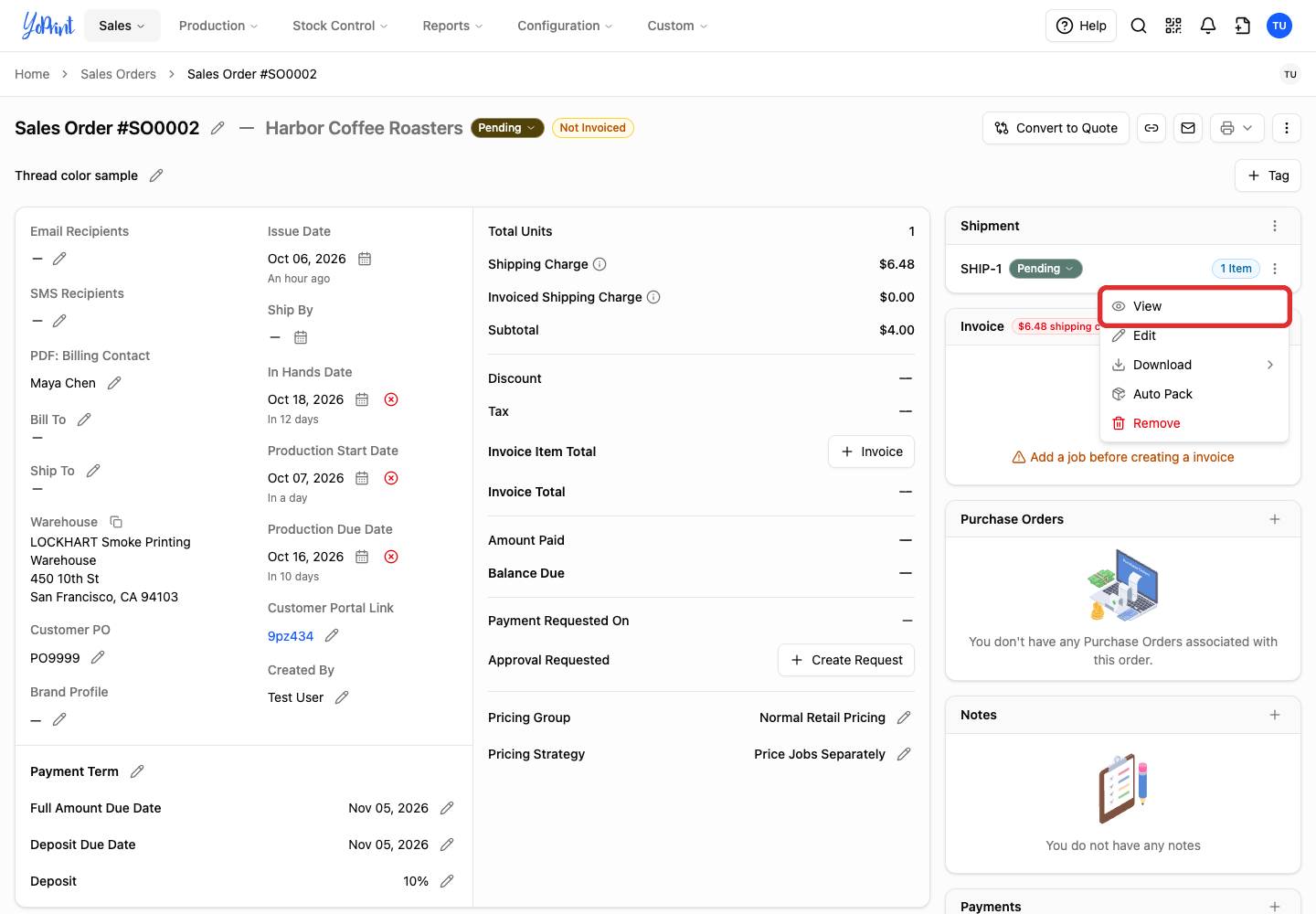Open the TU user avatar menu

(x=1279, y=26)
